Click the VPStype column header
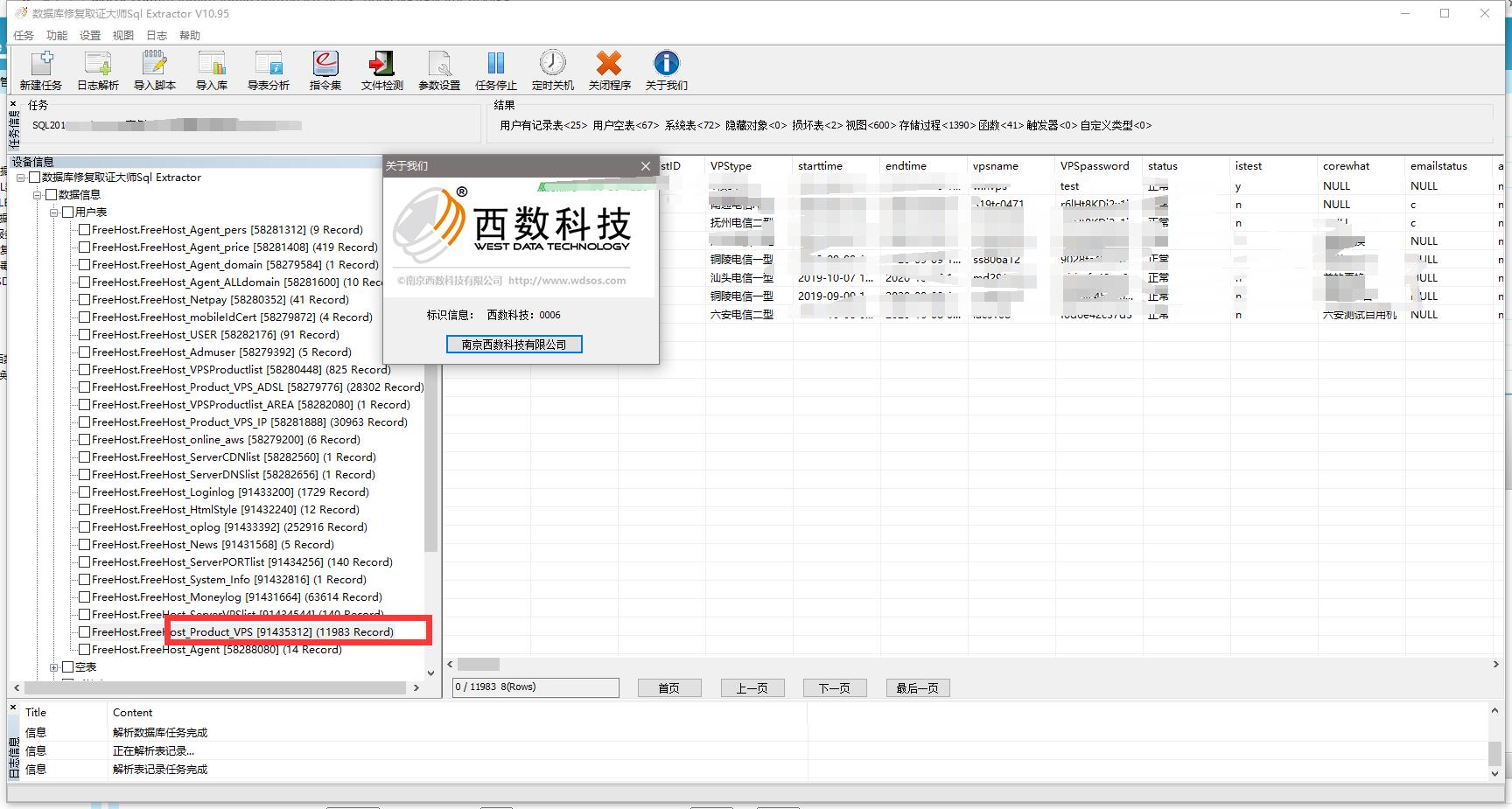The image size is (1512, 809). click(748, 165)
